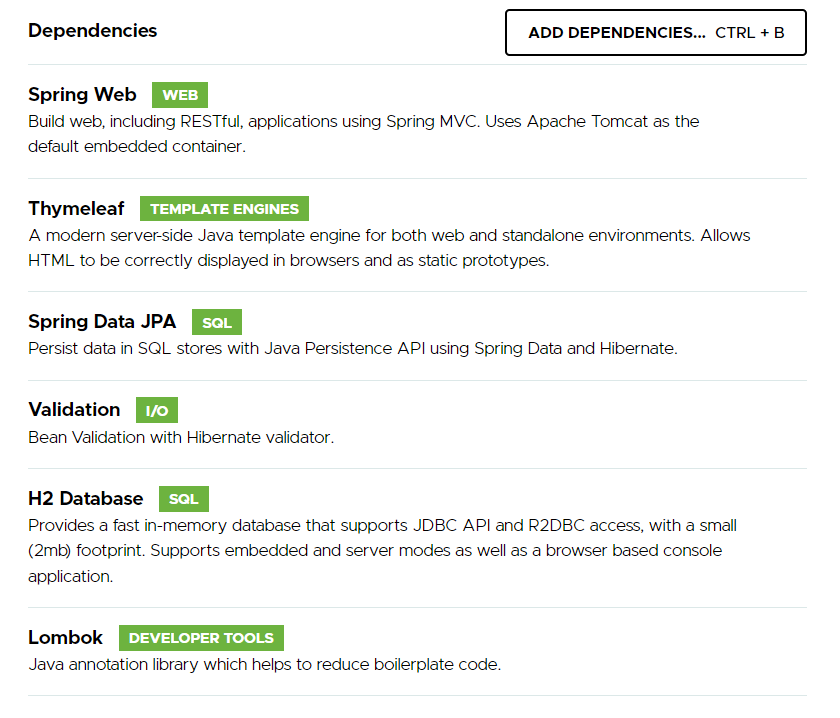Click the Add Dependencies button
840x718 pixels.
click(x=655, y=33)
